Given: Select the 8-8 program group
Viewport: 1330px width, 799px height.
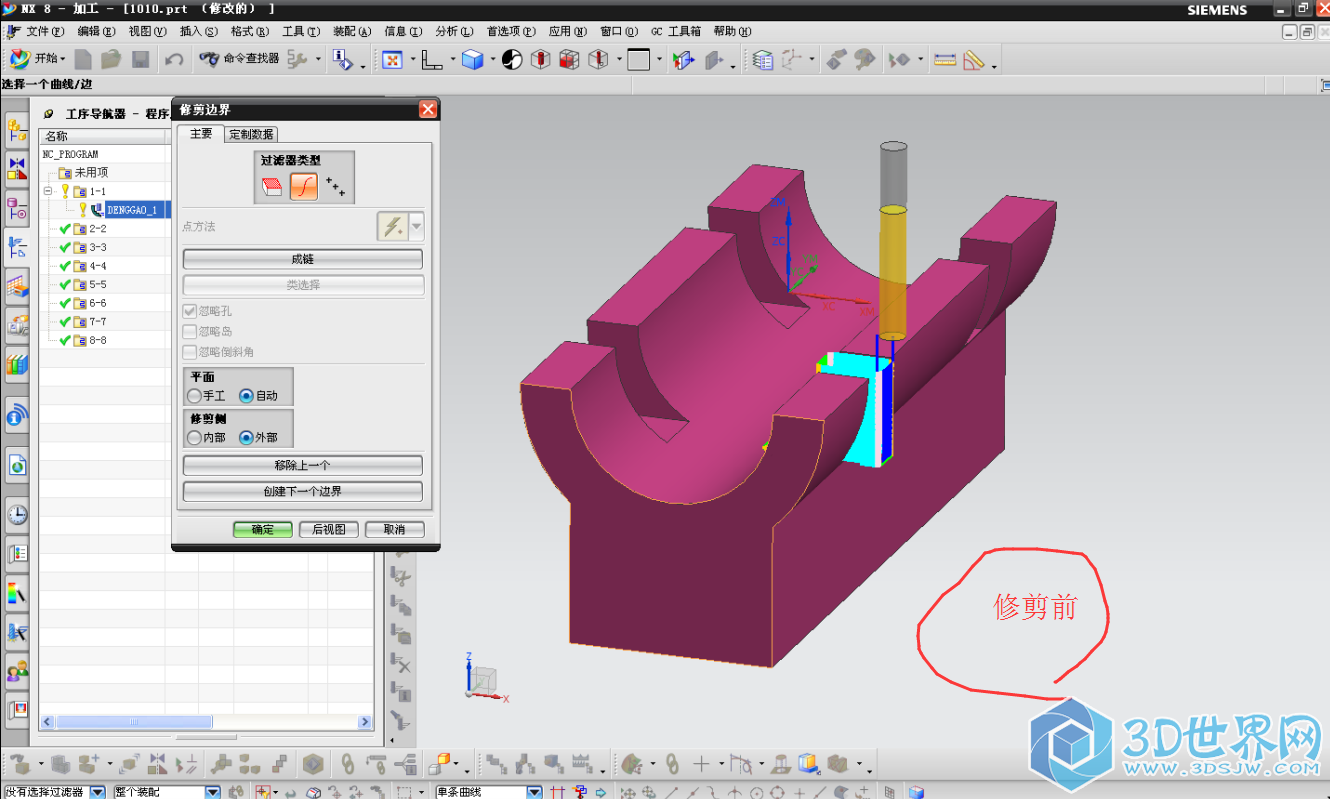Looking at the screenshot, I should (x=98, y=341).
